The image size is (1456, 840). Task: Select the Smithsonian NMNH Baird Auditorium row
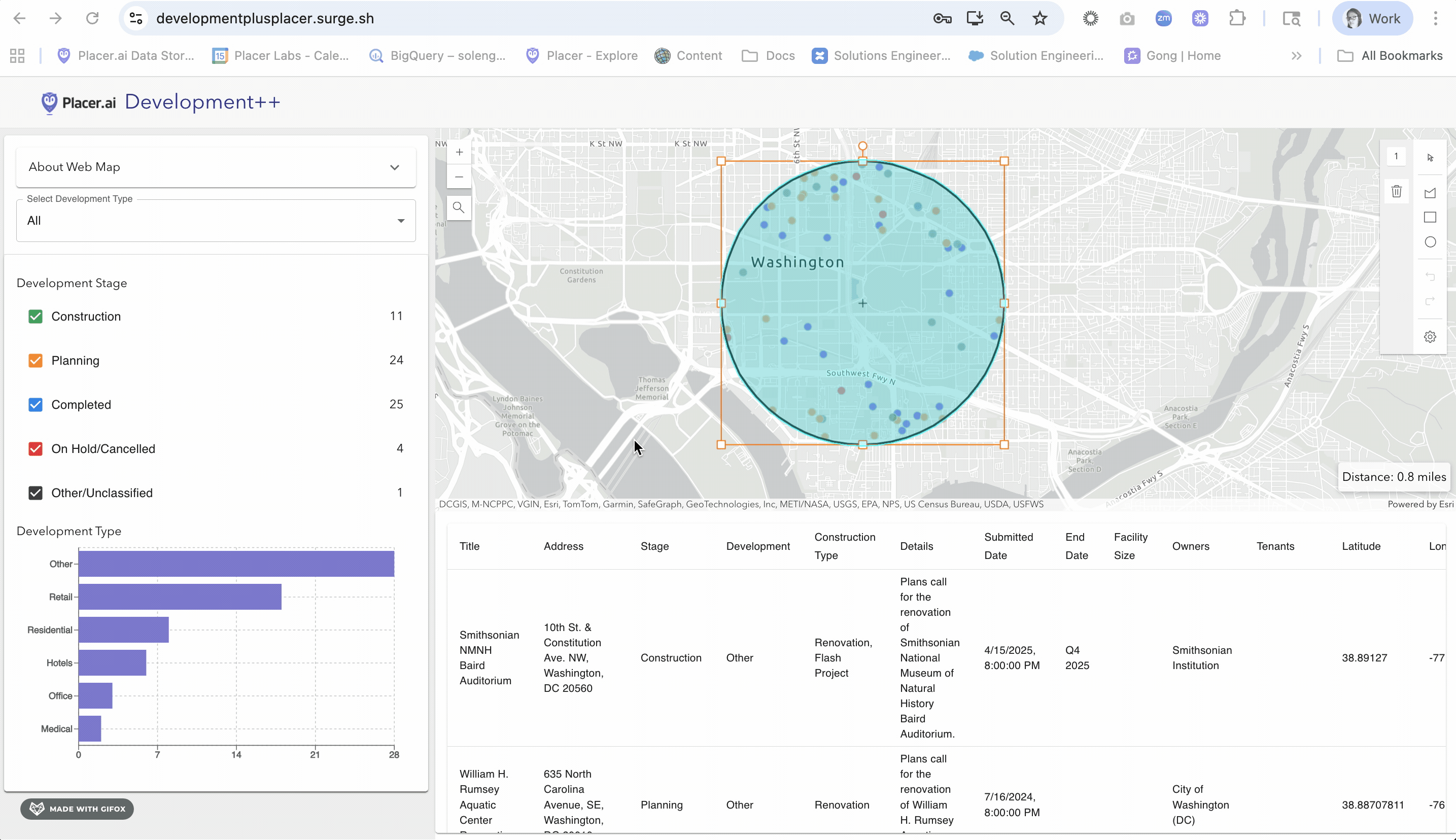tap(946, 658)
